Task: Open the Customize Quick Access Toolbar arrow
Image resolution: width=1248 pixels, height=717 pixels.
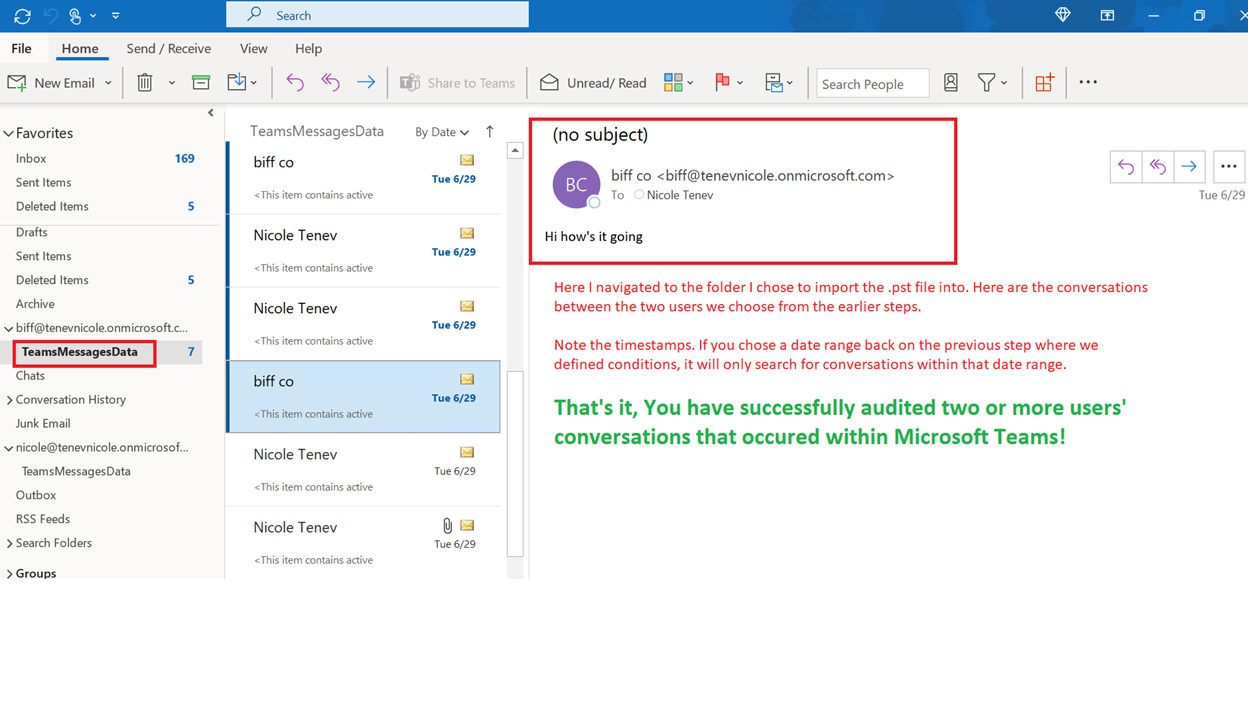Action: [x=115, y=16]
